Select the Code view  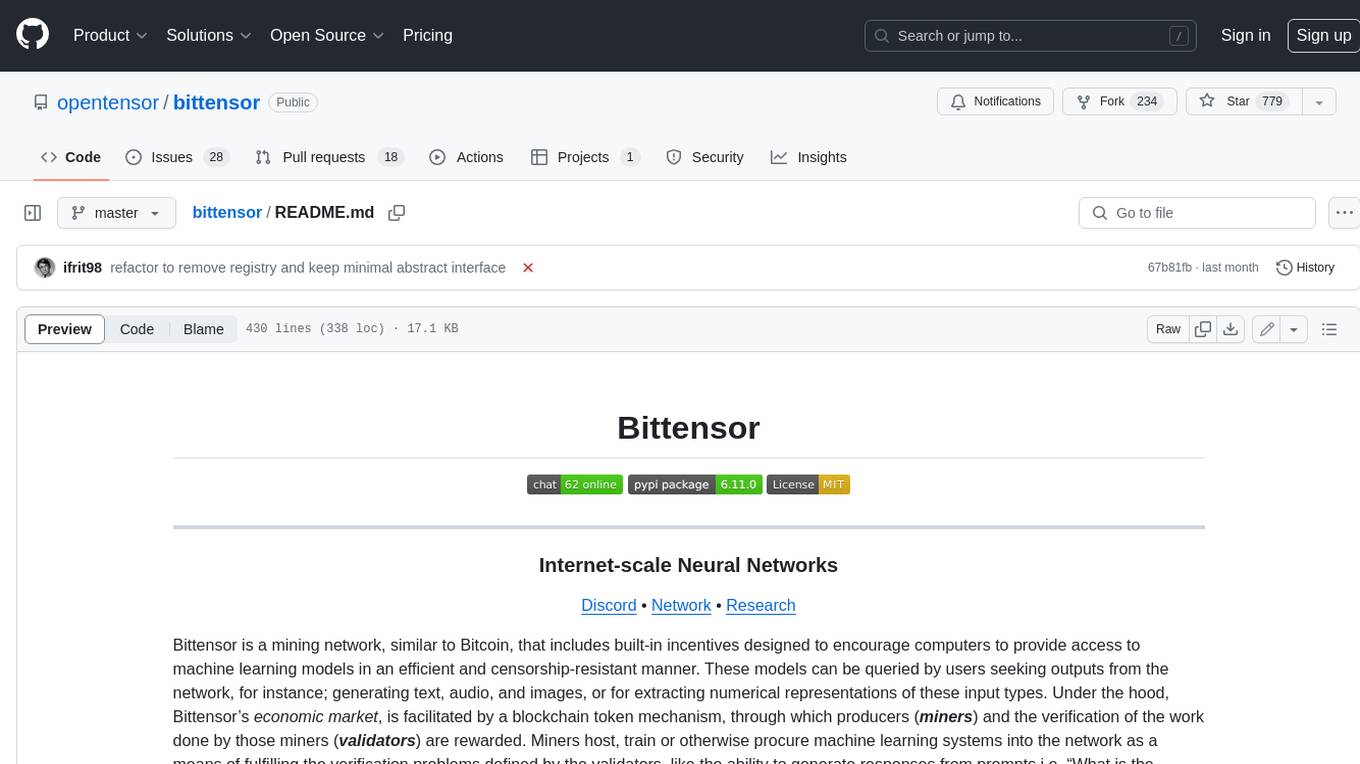pyautogui.click(x=137, y=329)
